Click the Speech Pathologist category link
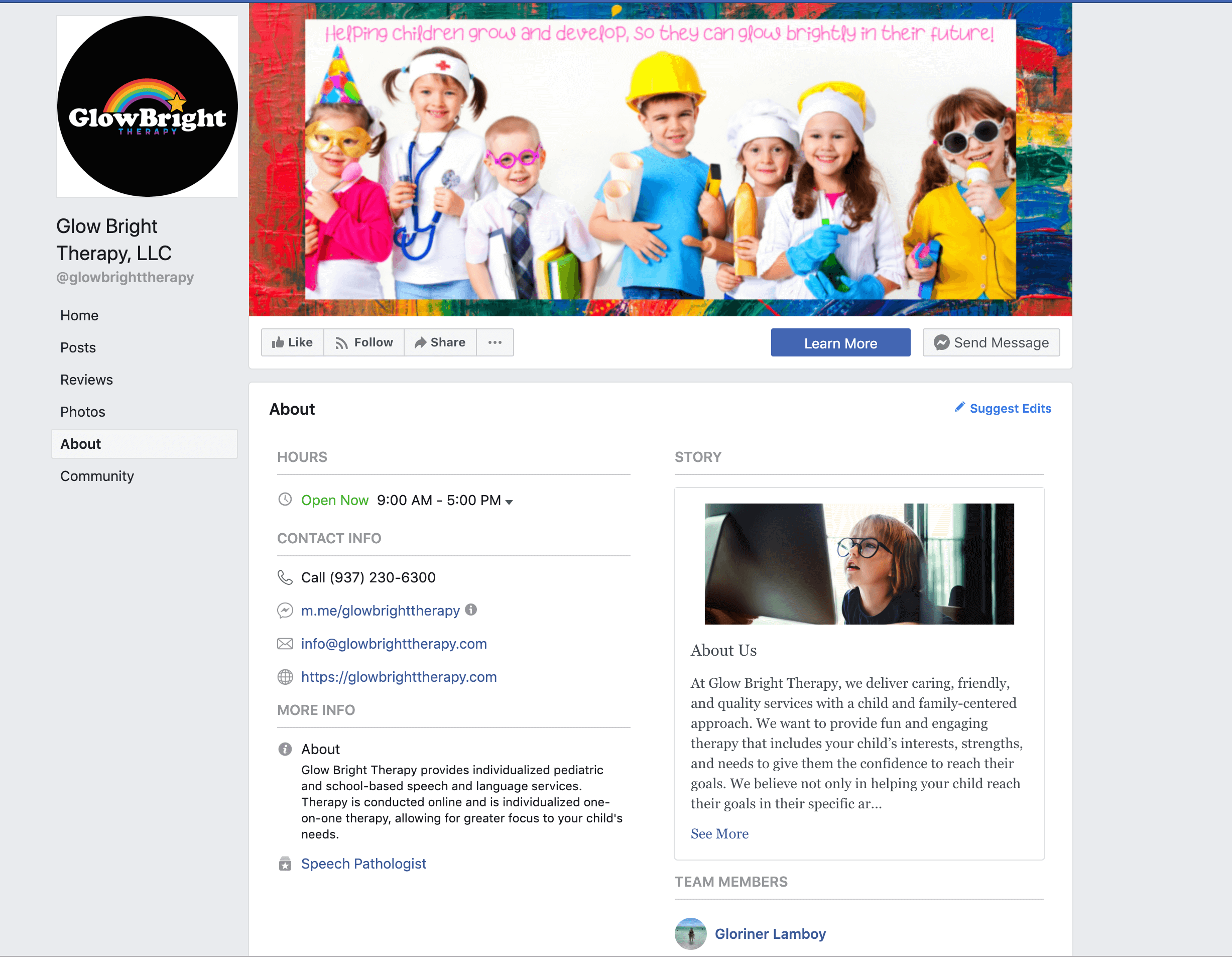 [x=363, y=864]
